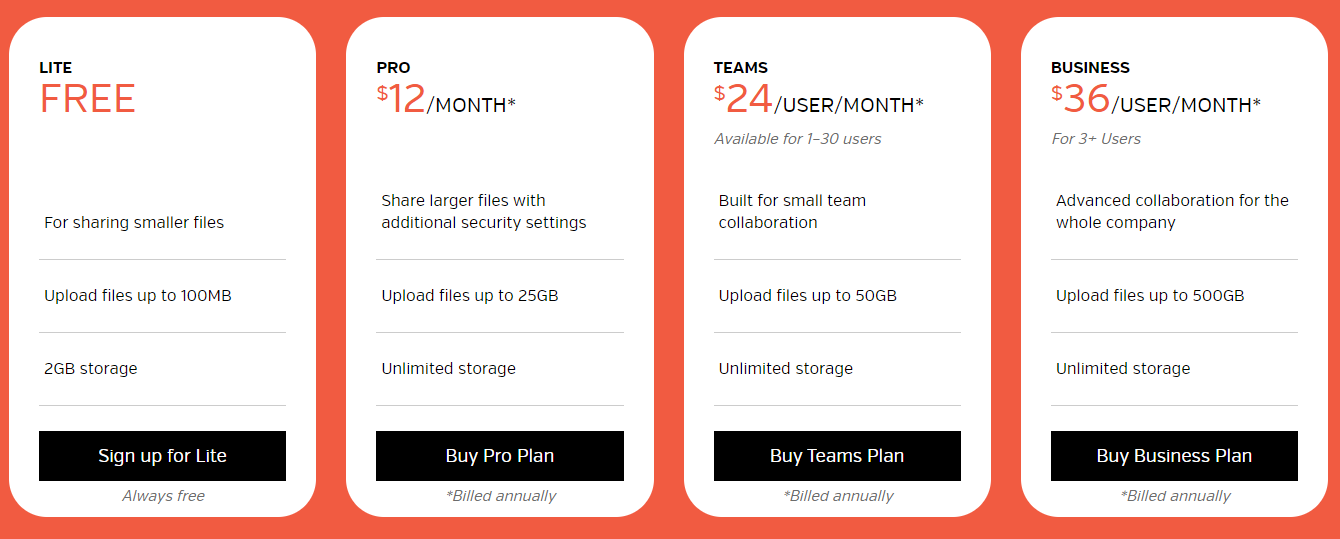Click 'Built for small team collaboration' text
The image size is (1340, 539).
792,211
